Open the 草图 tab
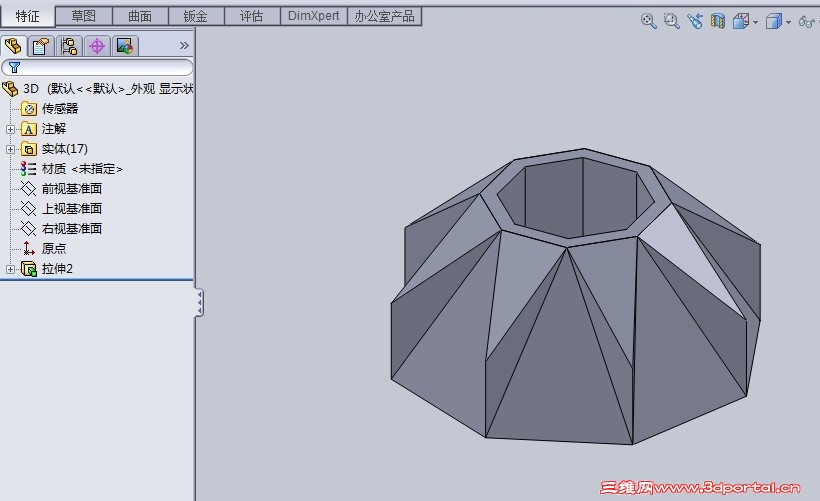The width and height of the screenshot is (820, 501). coord(84,16)
